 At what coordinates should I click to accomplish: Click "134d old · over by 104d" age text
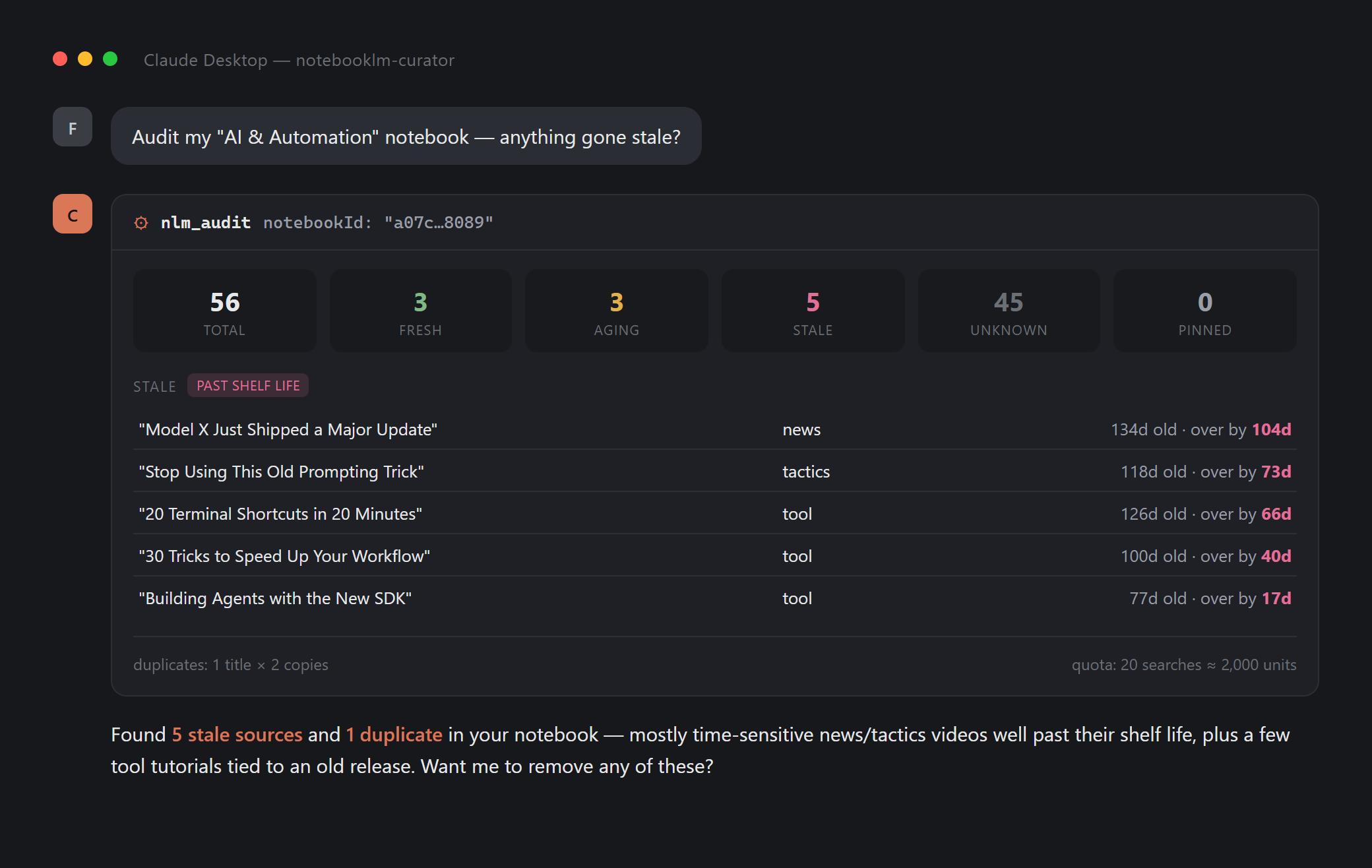click(1201, 429)
